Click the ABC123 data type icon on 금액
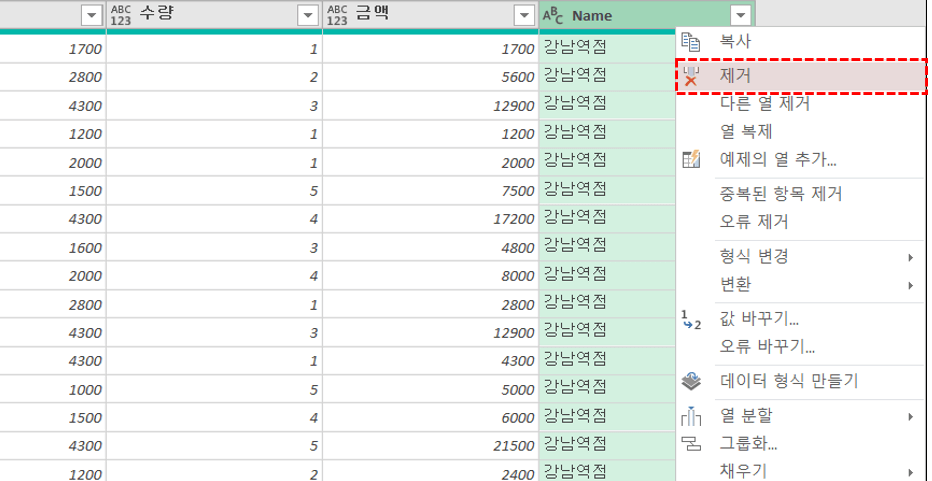Viewport: 932px width, 481px height. coord(338,15)
